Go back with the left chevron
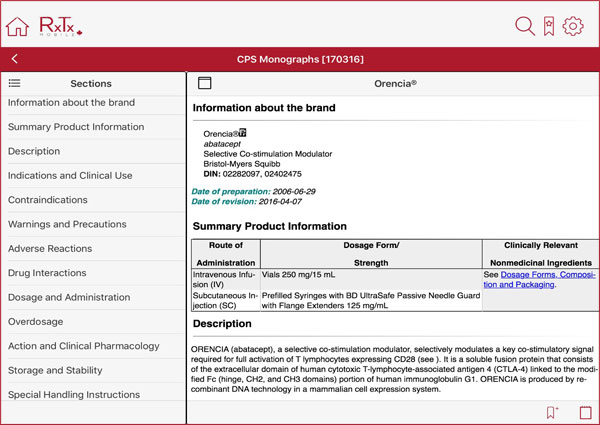 (x=15, y=59)
